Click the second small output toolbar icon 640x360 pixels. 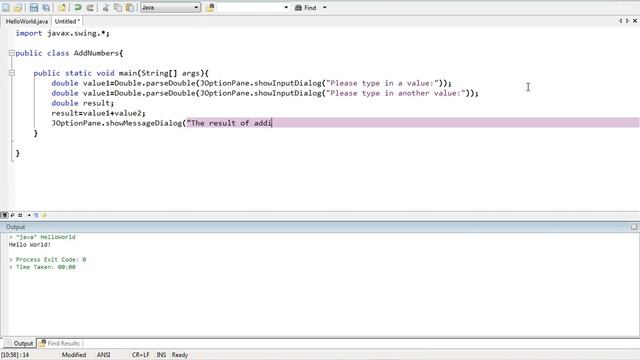(12, 215)
